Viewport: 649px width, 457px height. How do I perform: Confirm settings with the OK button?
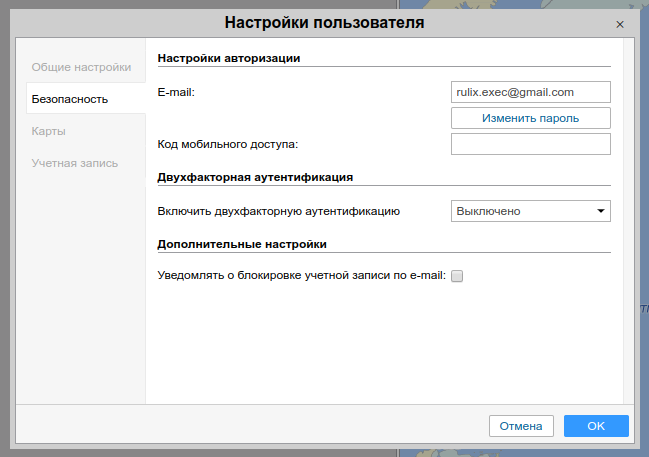click(596, 426)
